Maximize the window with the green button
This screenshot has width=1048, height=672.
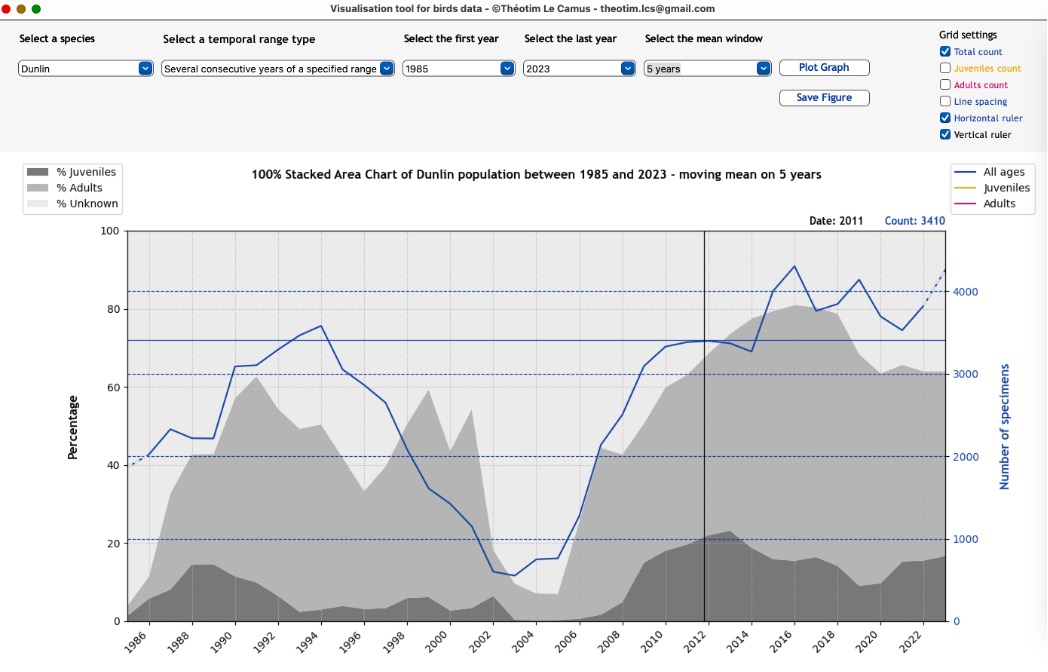coord(36,9)
